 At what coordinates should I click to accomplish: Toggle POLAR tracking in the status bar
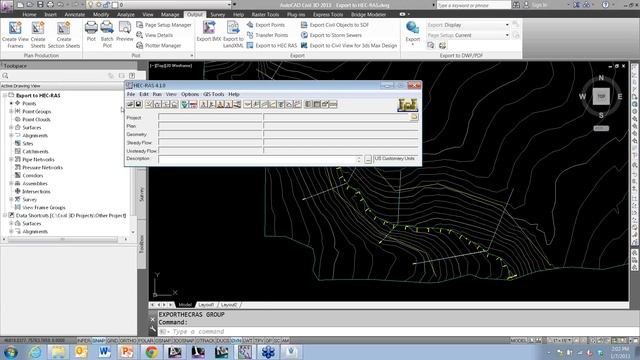point(146,340)
